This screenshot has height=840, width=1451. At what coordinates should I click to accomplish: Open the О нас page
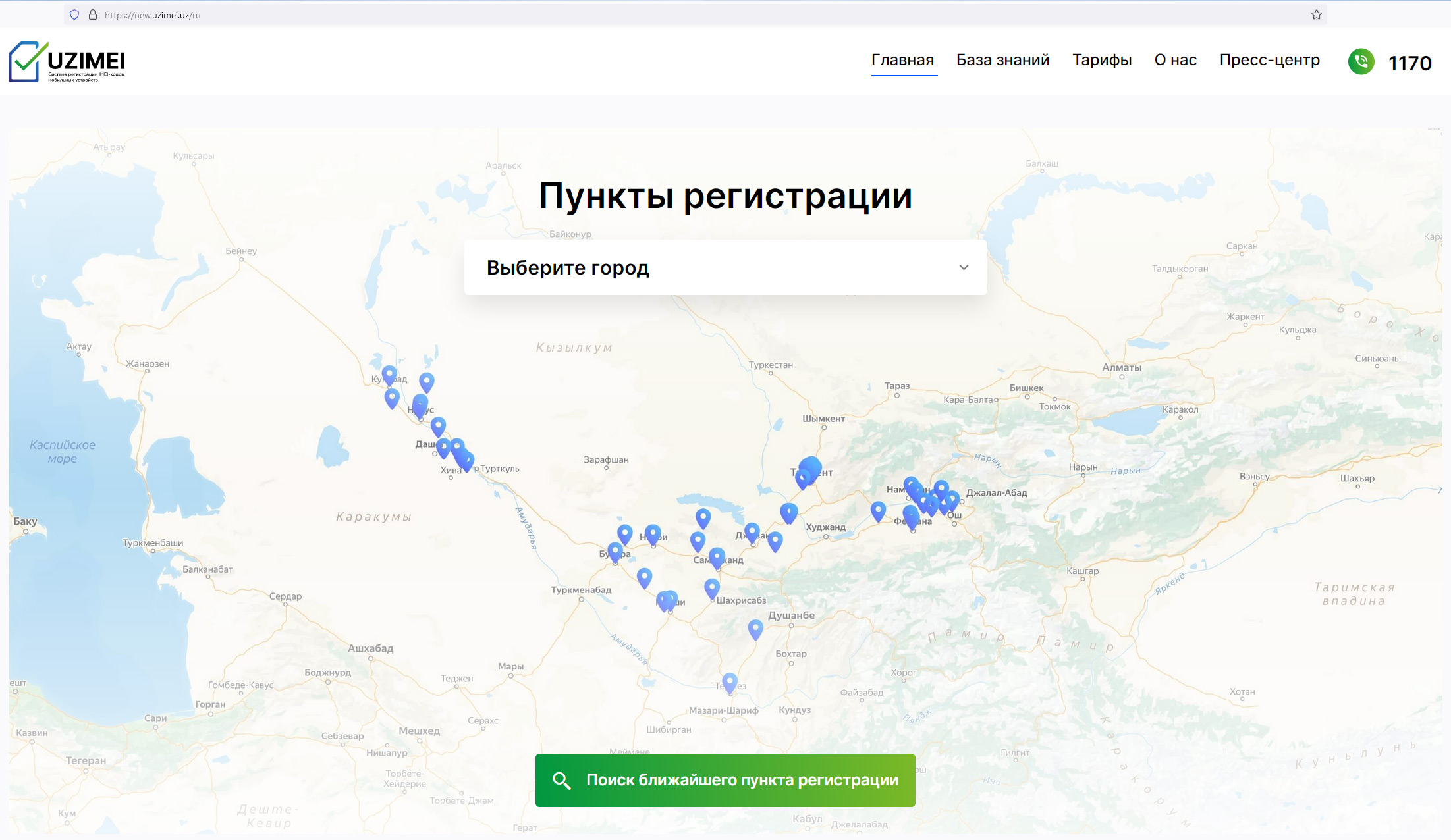(1176, 60)
